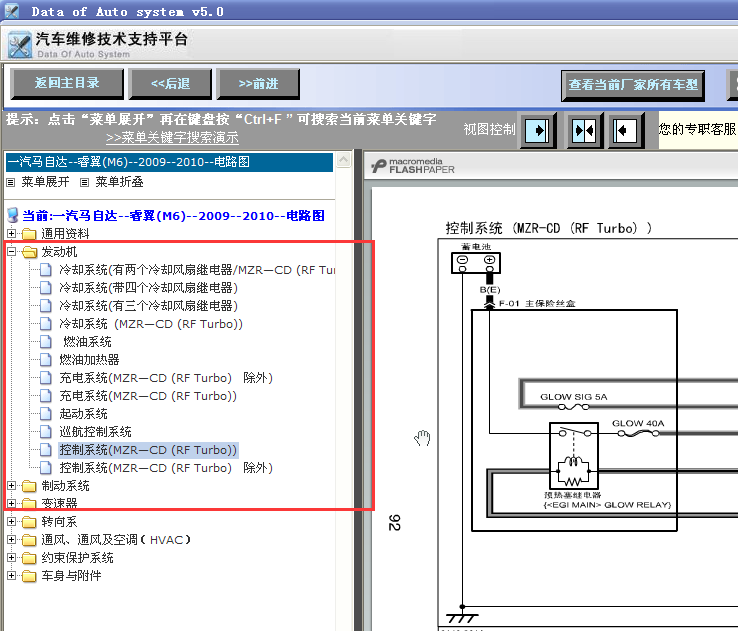Click 查看当前厂家所有车型 button

tap(633, 85)
